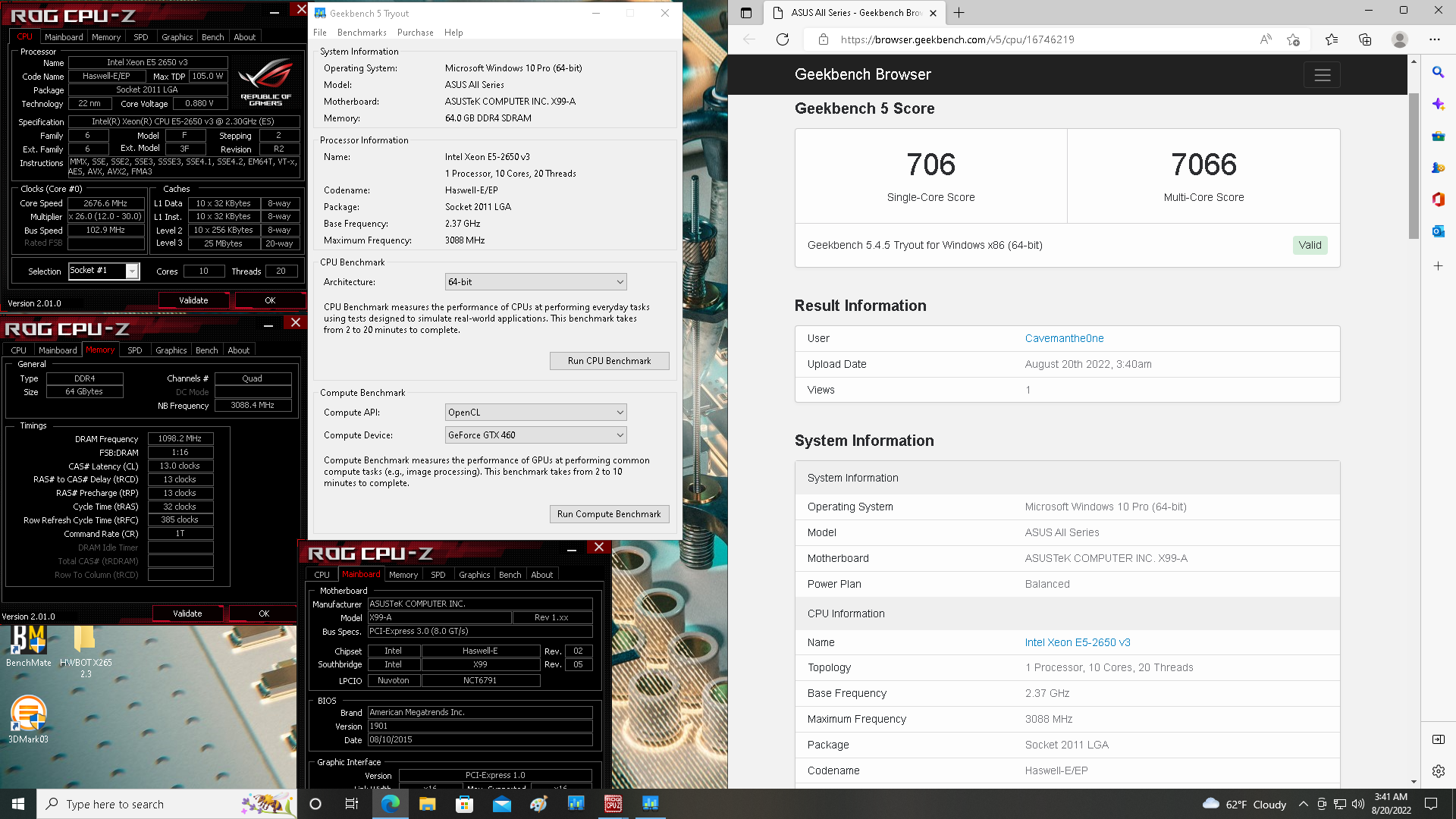
Task: Open CPU tab in the Memory CPU-Z window
Action: tap(19, 350)
